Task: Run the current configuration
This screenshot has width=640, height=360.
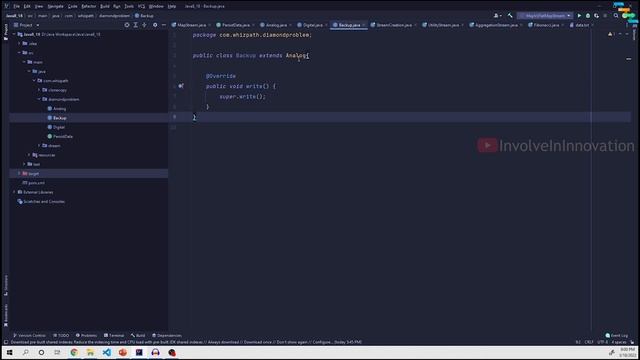Action: 579,16
